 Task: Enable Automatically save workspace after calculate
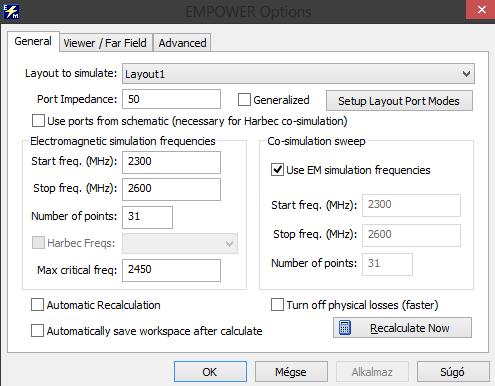pyautogui.click(x=37, y=331)
